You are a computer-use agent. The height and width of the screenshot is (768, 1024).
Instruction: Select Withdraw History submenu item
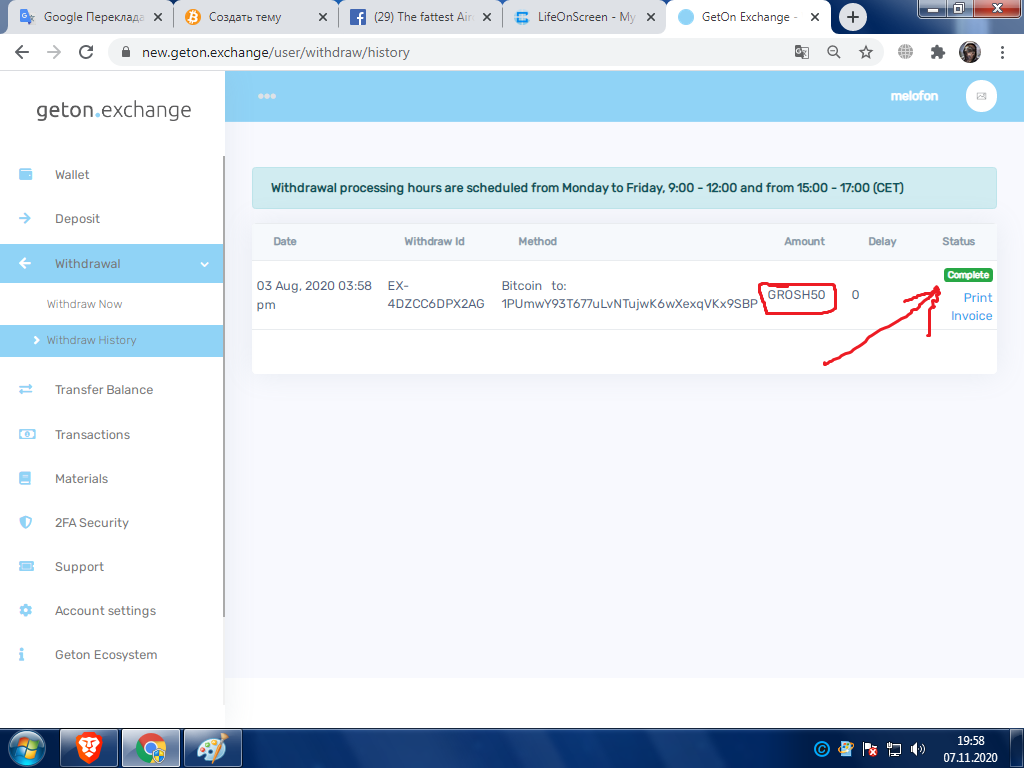coord(91,340)
